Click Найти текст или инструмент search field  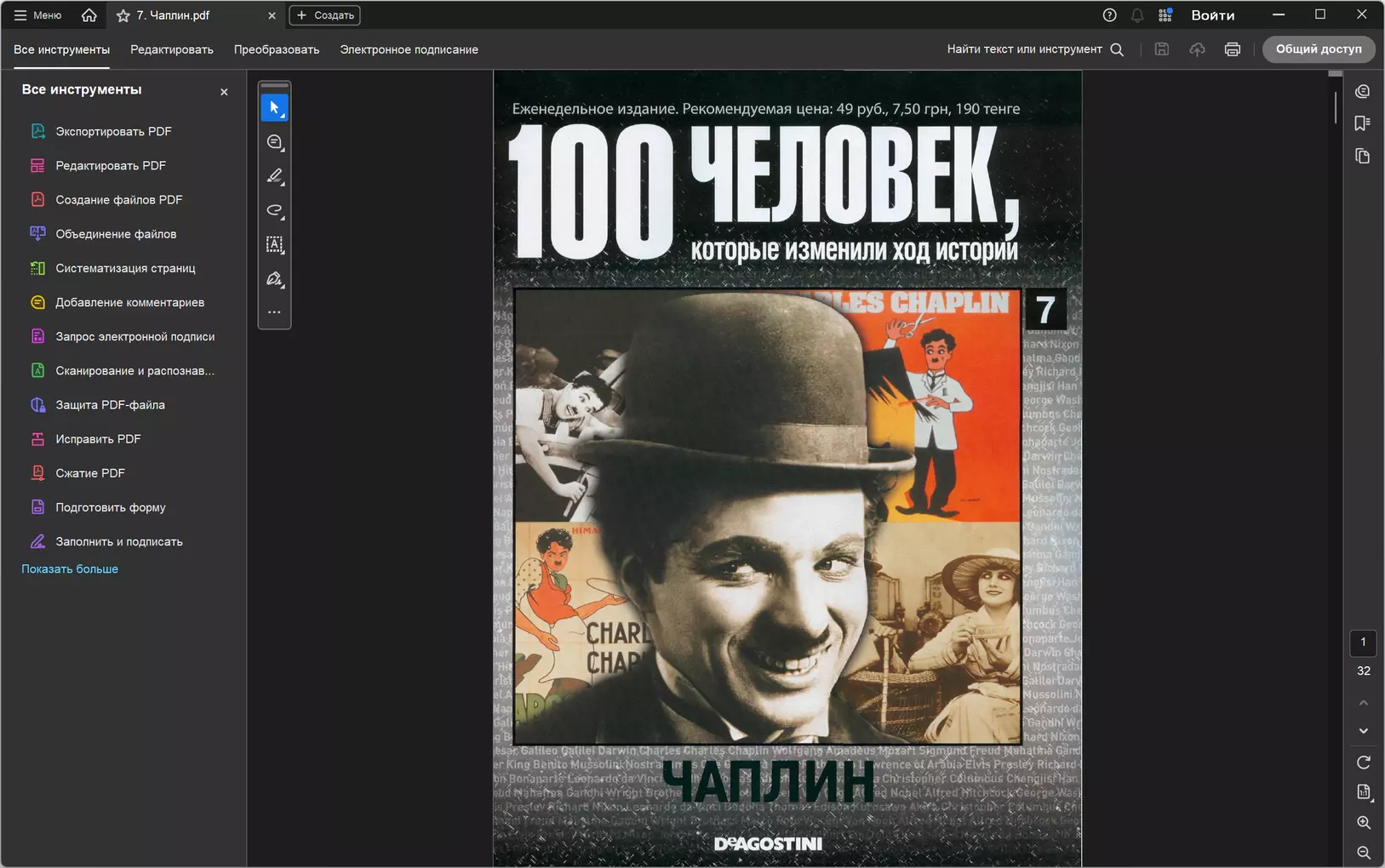[x=1025, y=49]
